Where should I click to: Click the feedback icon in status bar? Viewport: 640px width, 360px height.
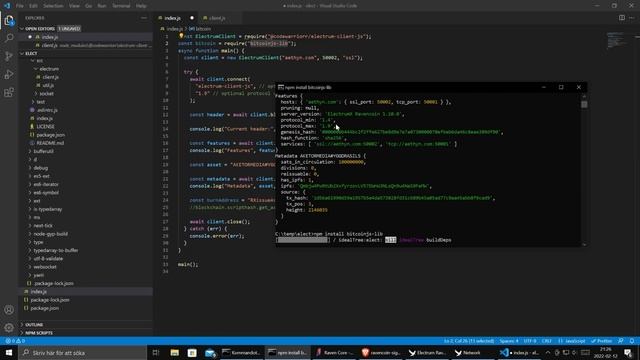coord(621,341)
